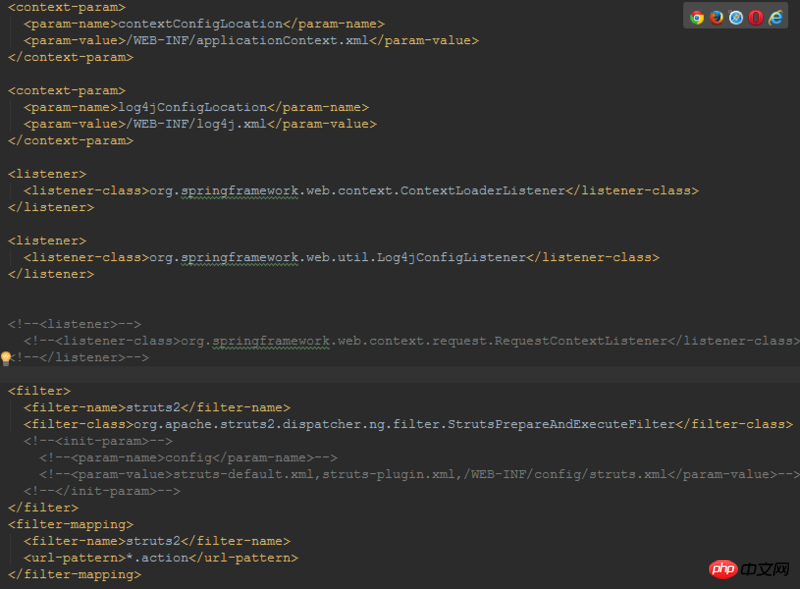Image resolution: width=800 pixels, height=589 pixels.
Task: Click contextConfigLocation param-name text
Action: [x=200, y=24]
